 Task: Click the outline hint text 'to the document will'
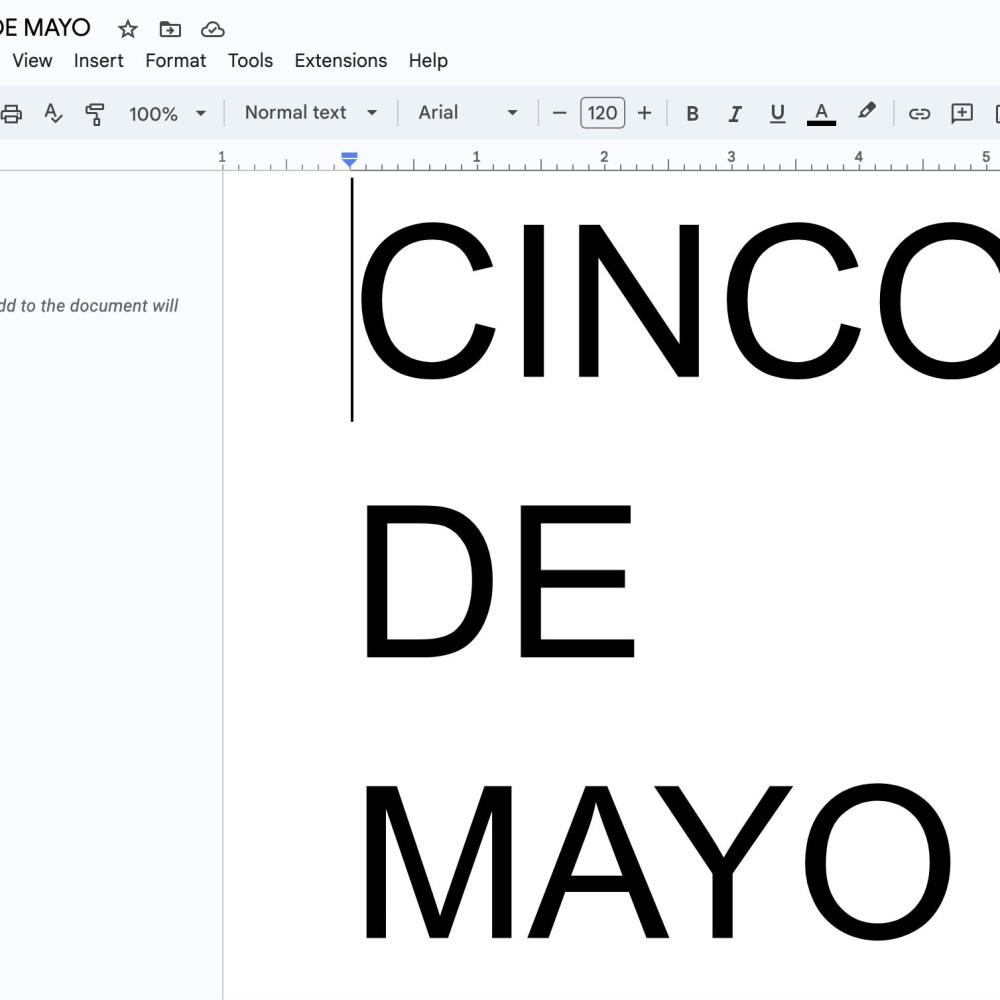[99, 306]
